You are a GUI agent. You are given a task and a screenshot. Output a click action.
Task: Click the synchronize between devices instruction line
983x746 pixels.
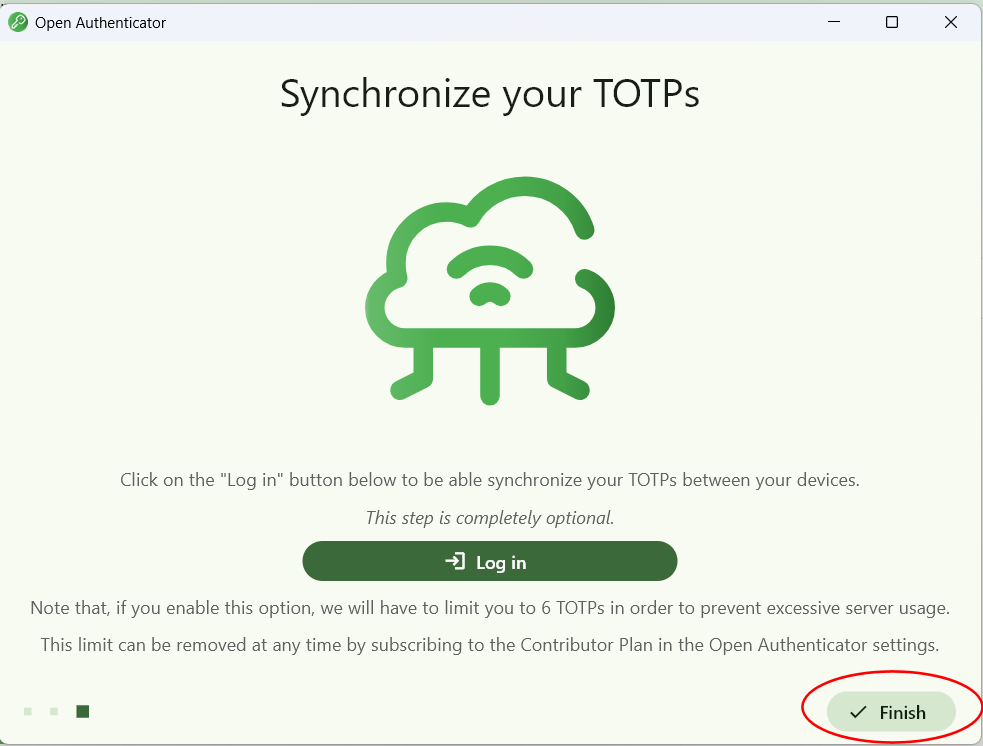click(490, 480)
